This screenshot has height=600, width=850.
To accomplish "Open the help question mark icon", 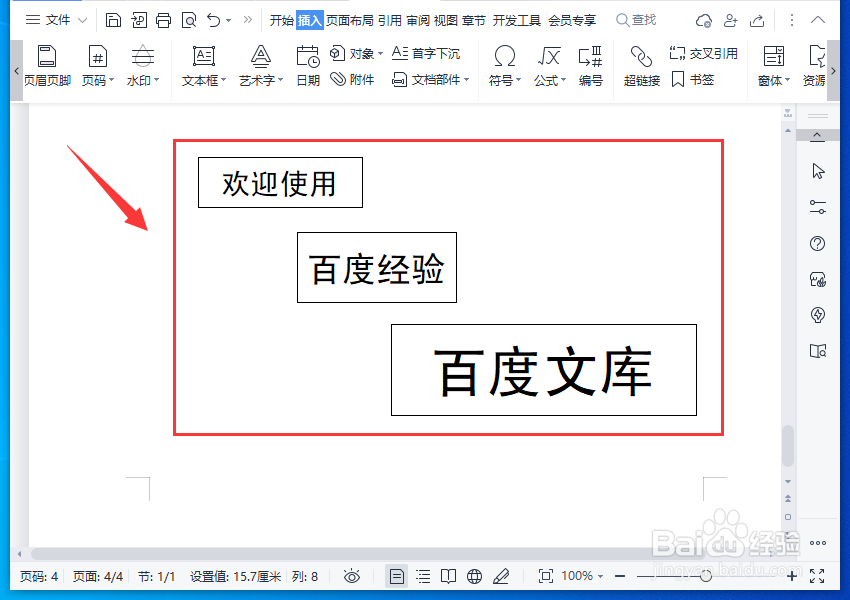I will 817,243.
